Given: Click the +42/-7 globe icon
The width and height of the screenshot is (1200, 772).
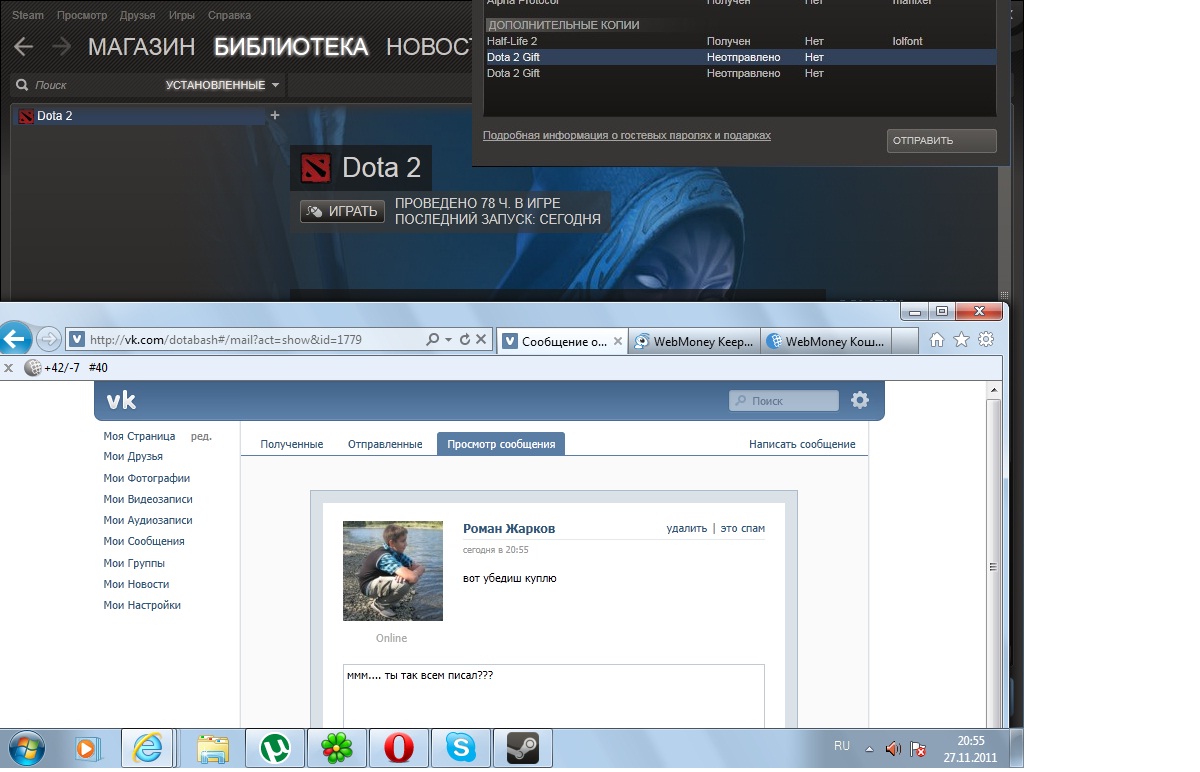Looking at the screenshot, I should pyautogui.click(x=33, y=368).
